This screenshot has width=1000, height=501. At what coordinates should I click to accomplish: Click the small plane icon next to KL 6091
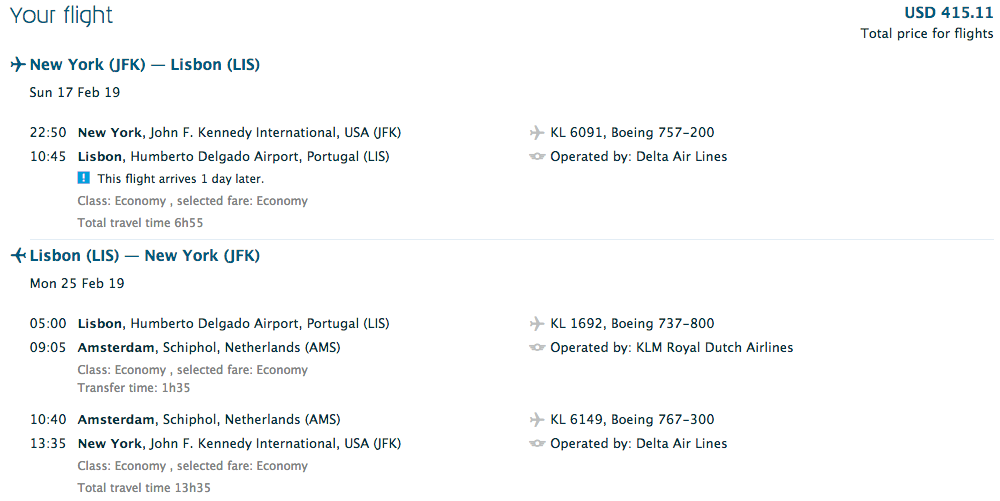[537, 133]
